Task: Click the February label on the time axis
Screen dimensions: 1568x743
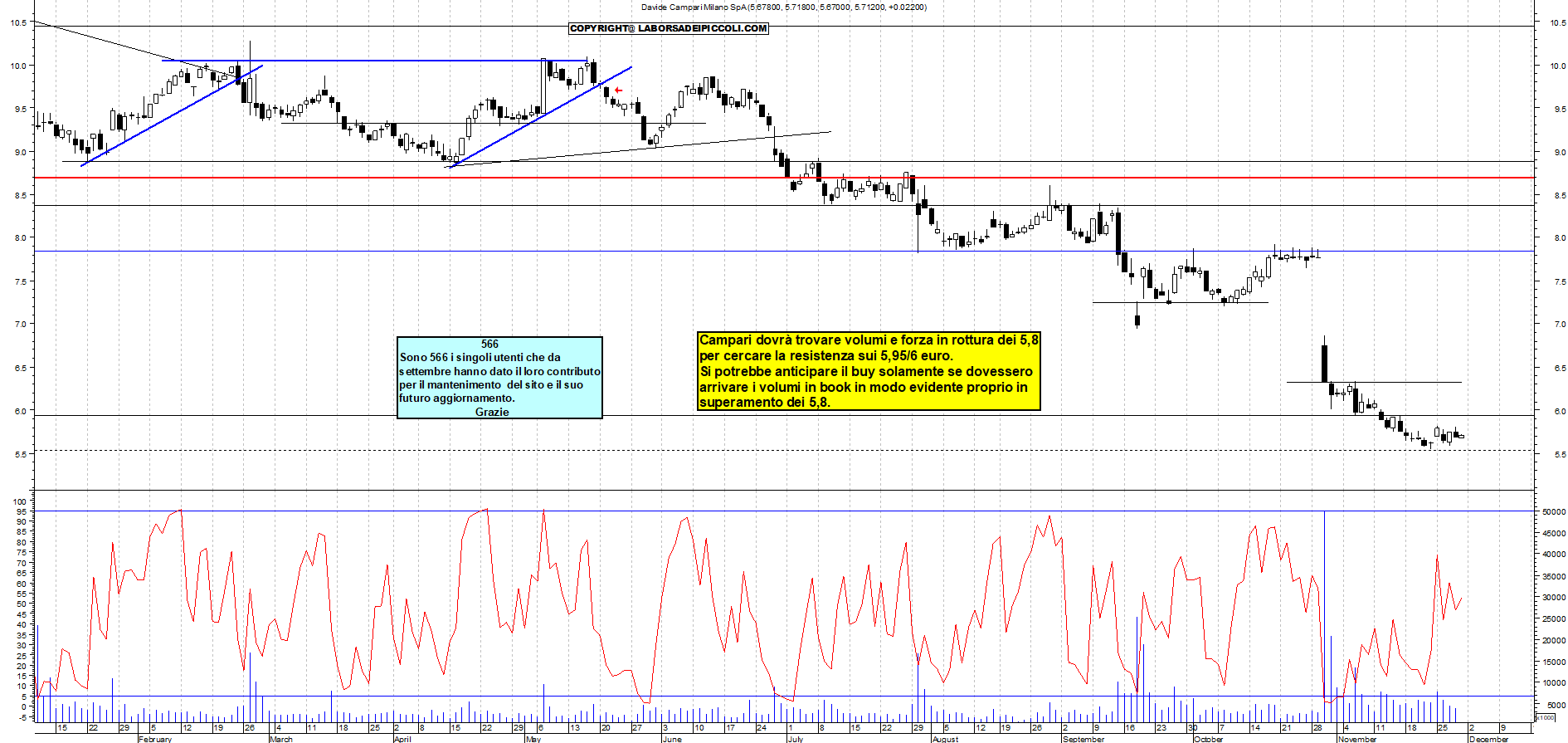Action: (x=155, y=739)
